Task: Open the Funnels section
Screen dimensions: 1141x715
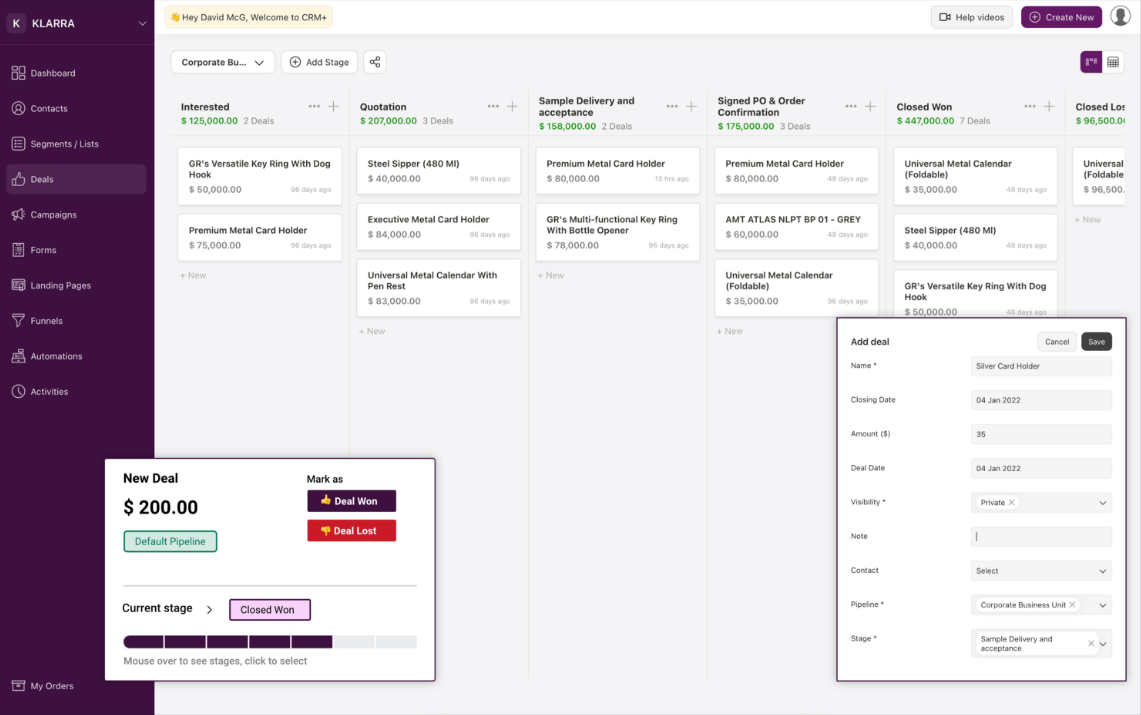Action: coord(45,320)
